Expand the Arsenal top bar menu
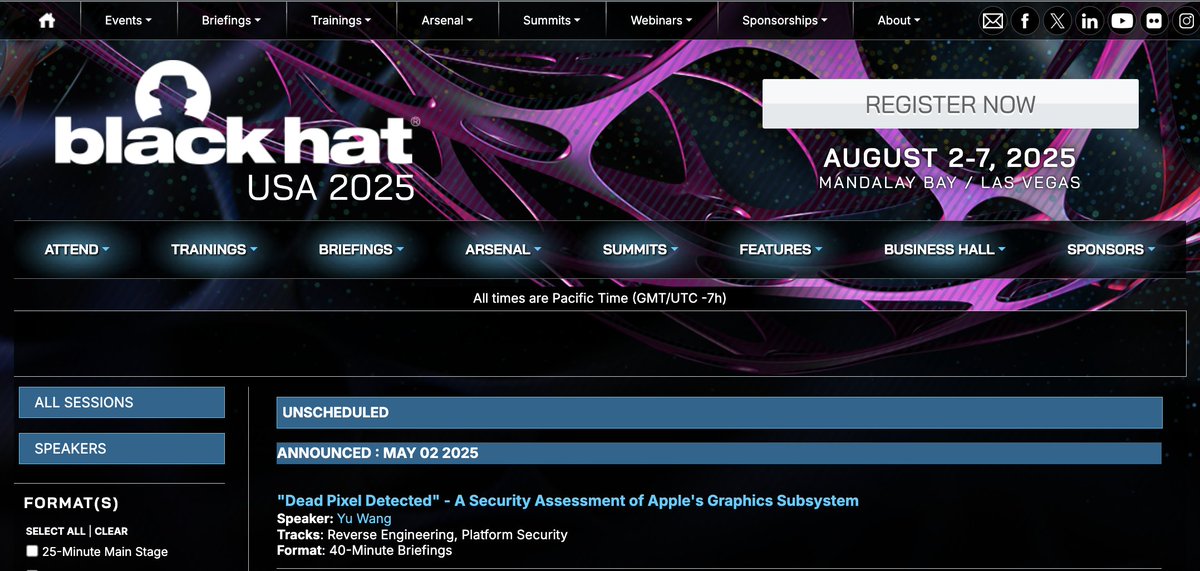This screenshot has height=571, width=1200. (447, 20)
